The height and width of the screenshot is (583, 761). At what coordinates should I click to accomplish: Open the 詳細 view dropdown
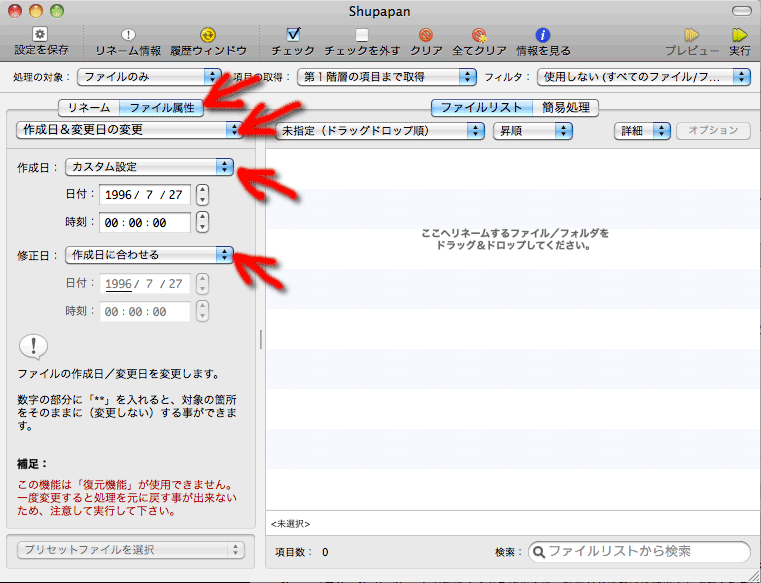point(642,131)
